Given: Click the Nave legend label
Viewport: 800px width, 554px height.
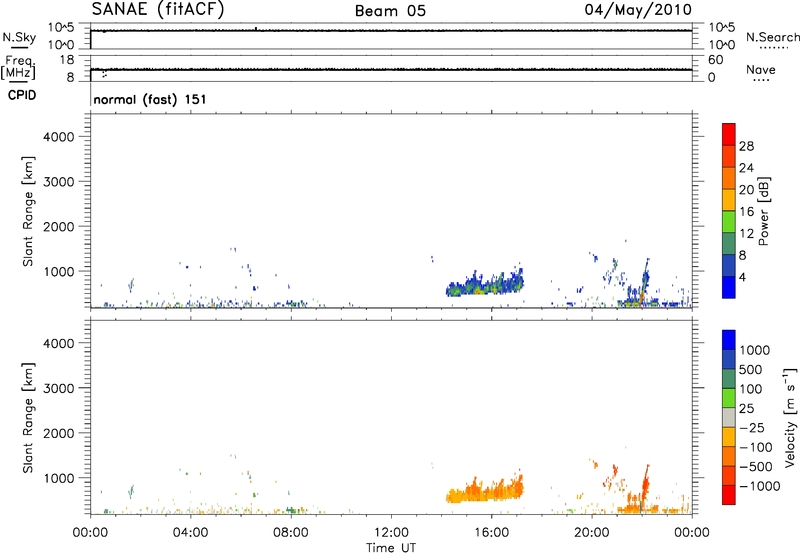Looking at the screenshot, I should click(761, 69).
